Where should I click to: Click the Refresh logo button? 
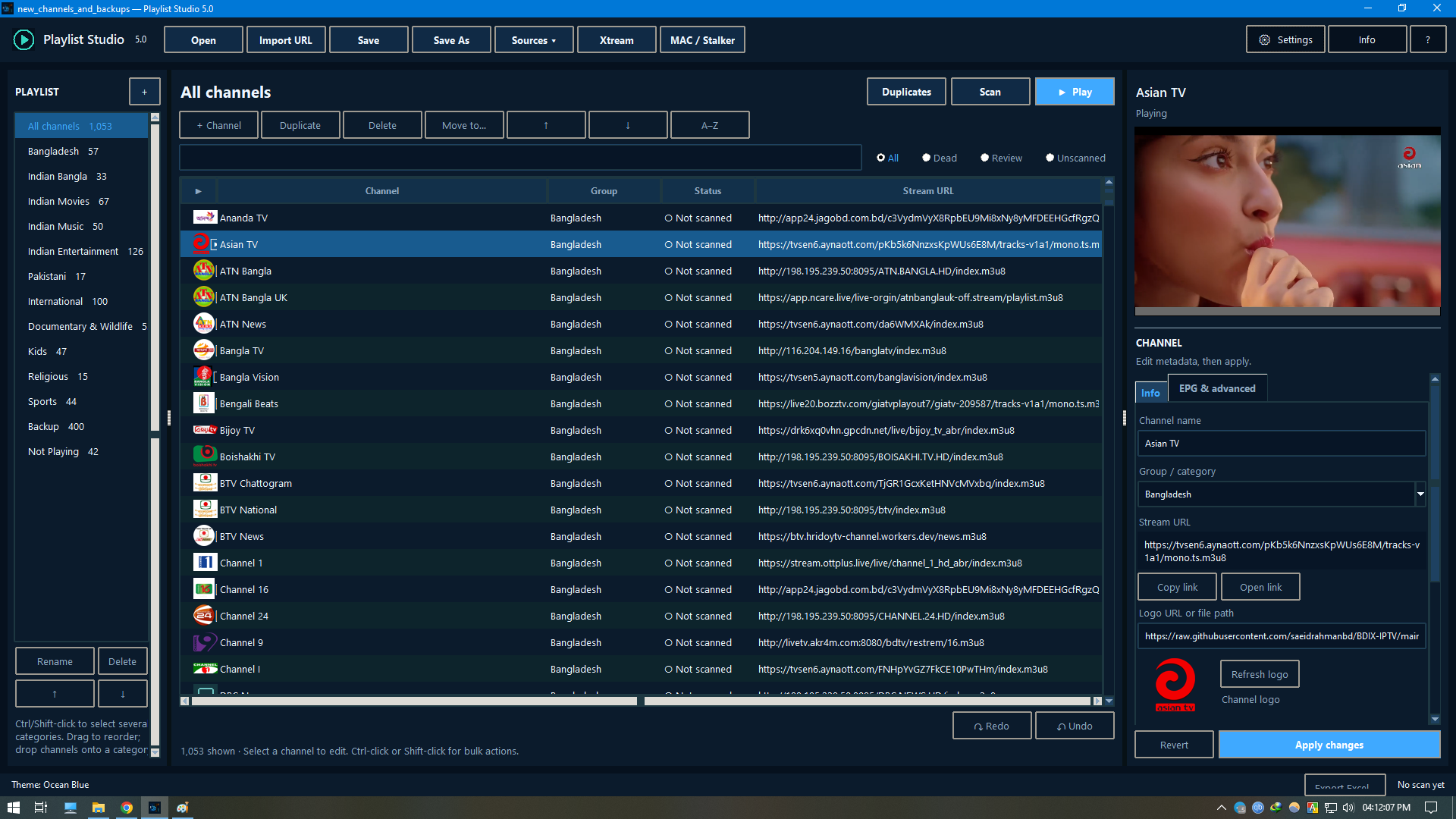click(1260, 674)
